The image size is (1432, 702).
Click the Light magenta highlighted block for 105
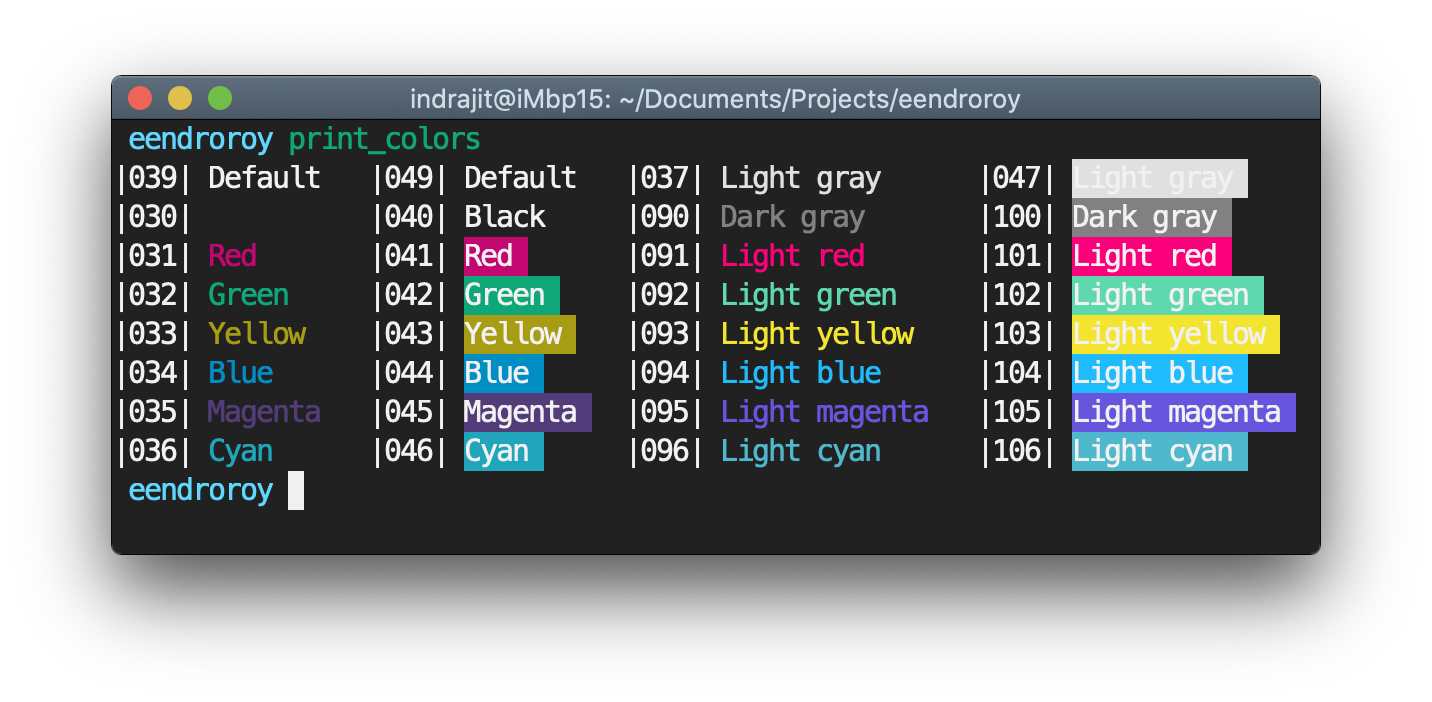[1184, 412]
